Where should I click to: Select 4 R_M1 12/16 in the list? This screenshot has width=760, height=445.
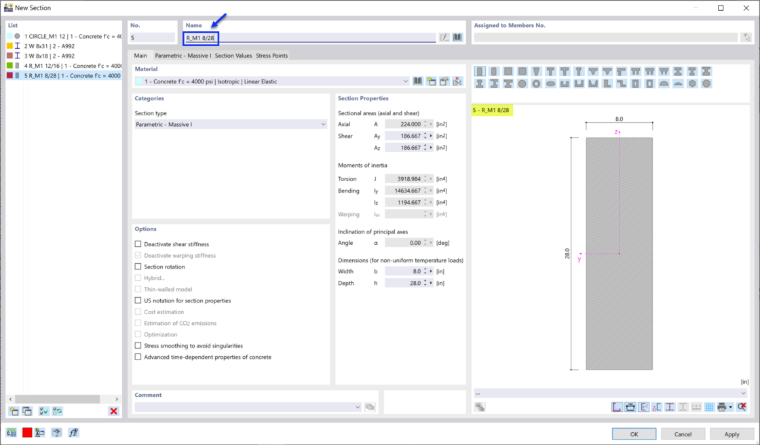tap(64, 66)
